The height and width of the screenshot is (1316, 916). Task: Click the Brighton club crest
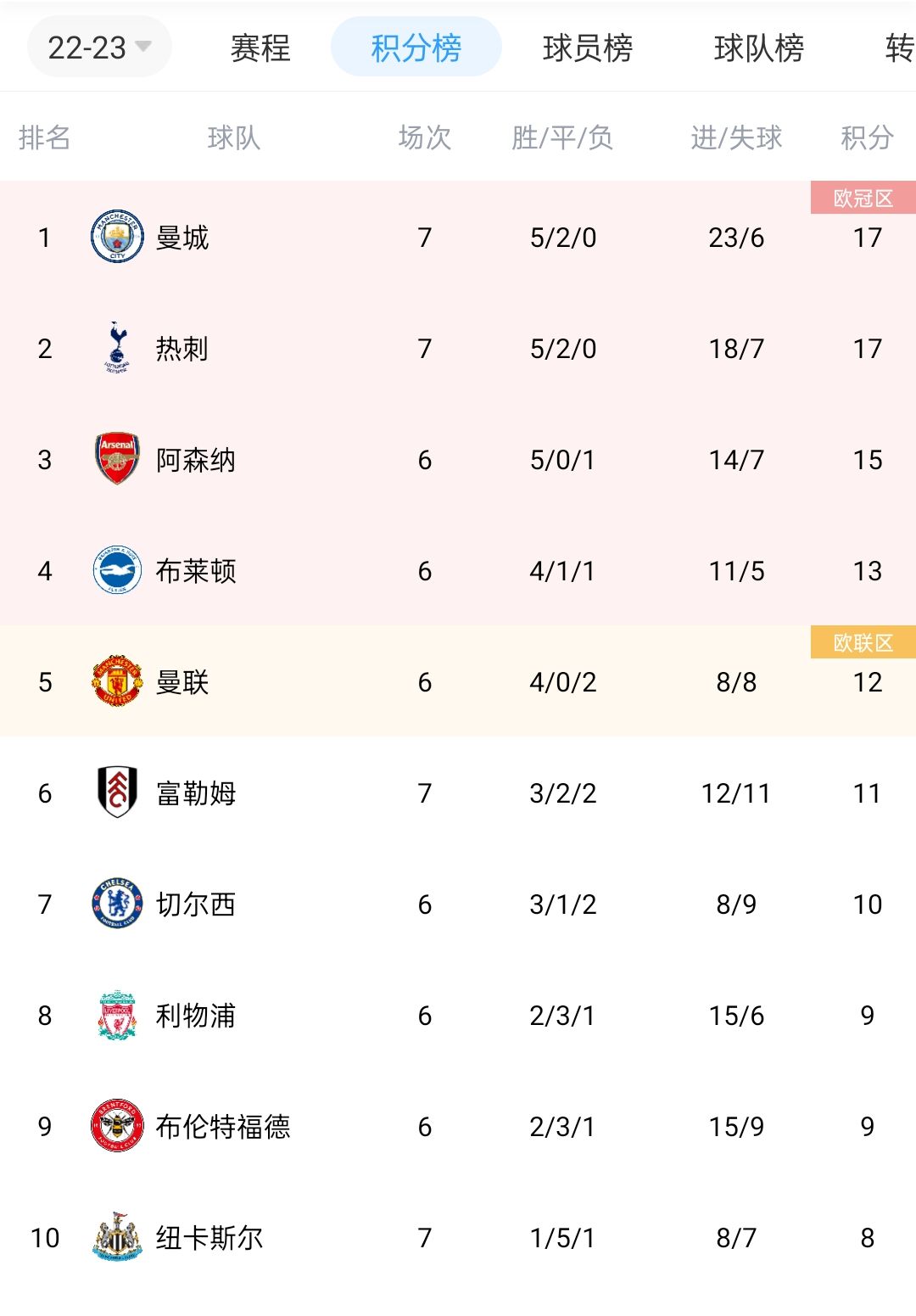click(x=117, y=569)
